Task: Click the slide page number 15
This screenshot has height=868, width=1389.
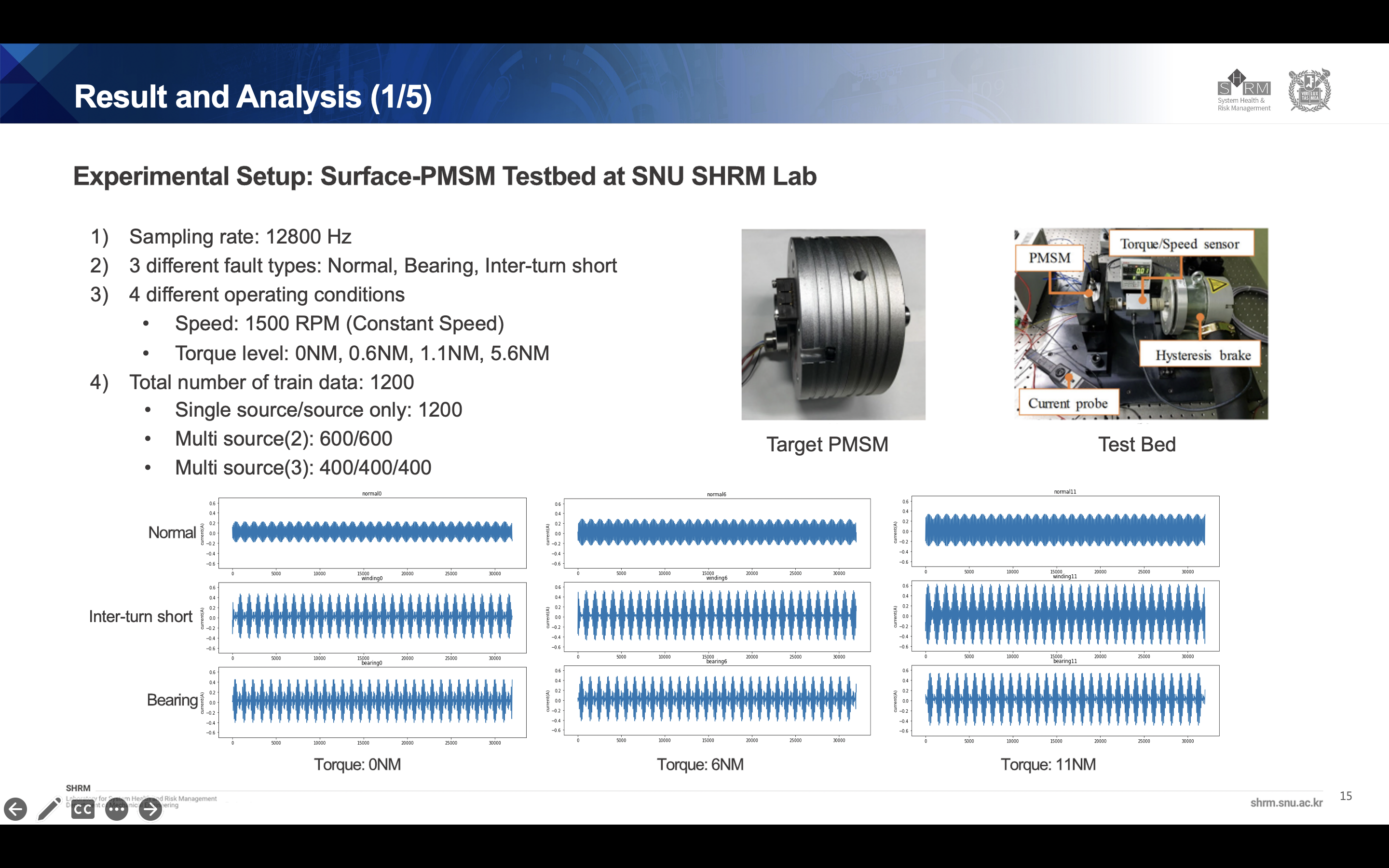Action: click(x=1346, y=796)
